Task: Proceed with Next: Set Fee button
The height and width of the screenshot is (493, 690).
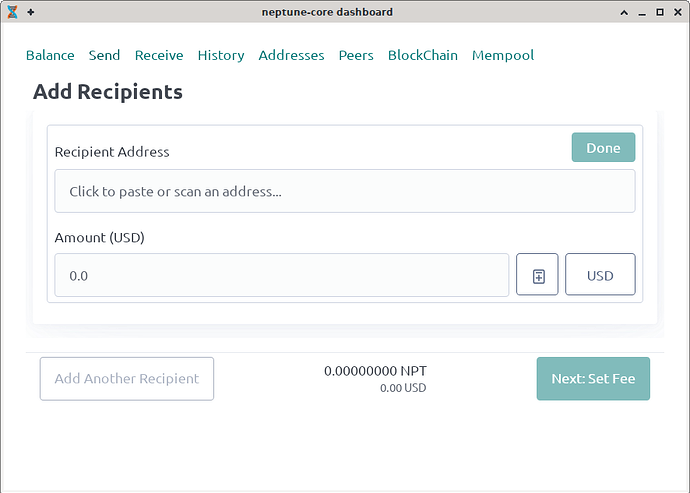Action: [x=593, y=379]
